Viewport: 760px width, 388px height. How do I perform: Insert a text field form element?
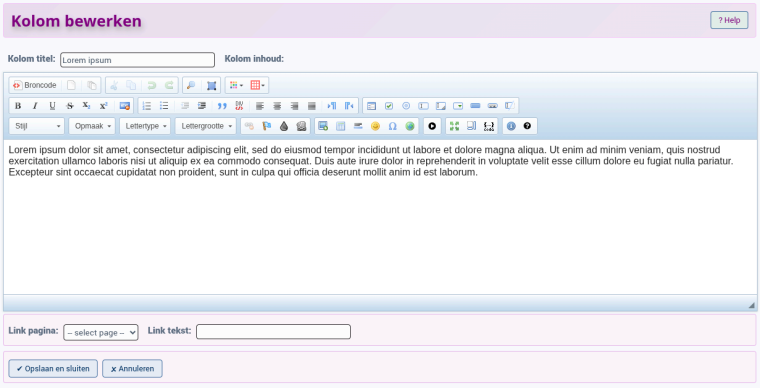click(424, 106)
